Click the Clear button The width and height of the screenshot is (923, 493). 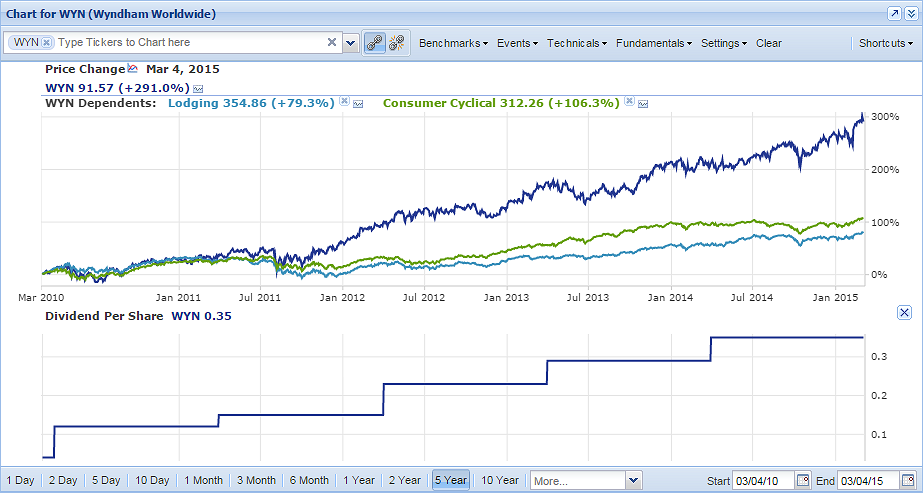(x=769, y=43)
